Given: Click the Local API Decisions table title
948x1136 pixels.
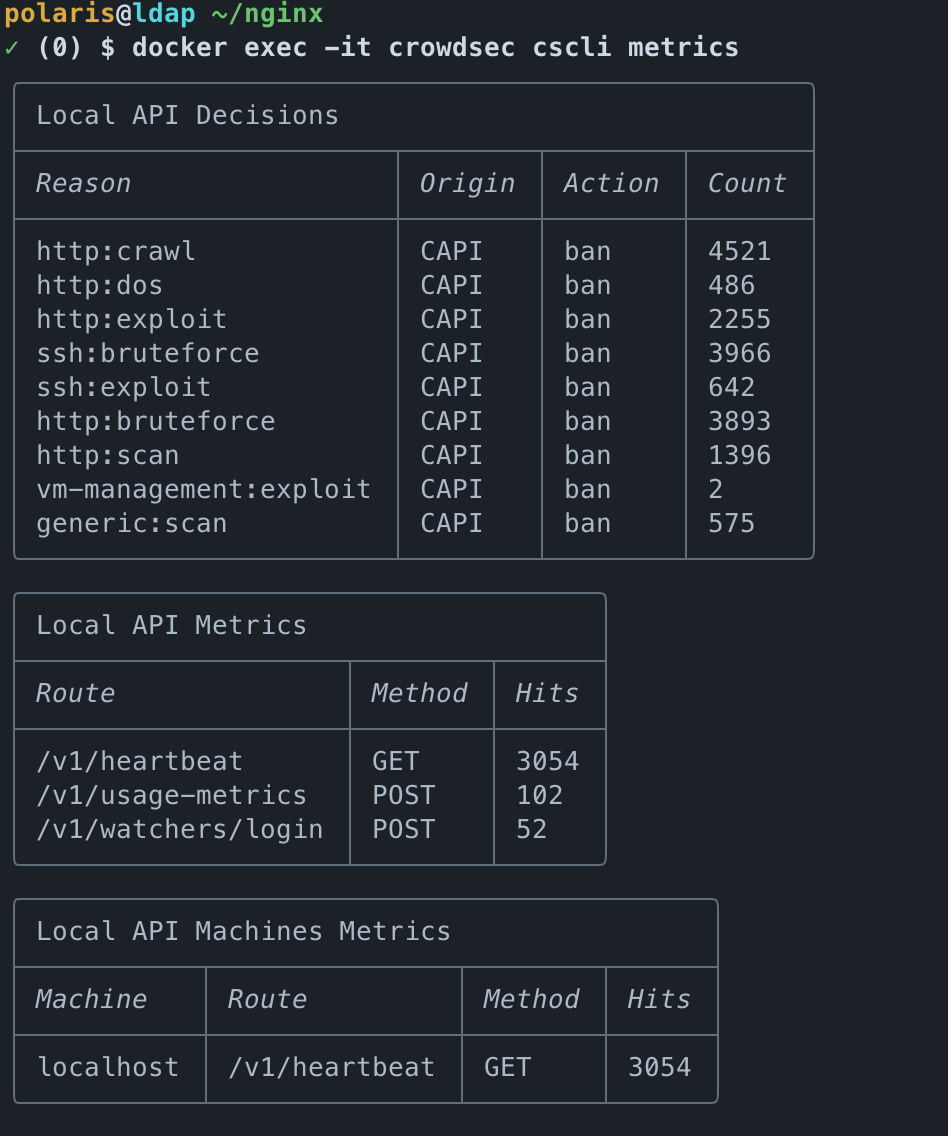Looking at the screenshot, I should [x=188, y=116].
